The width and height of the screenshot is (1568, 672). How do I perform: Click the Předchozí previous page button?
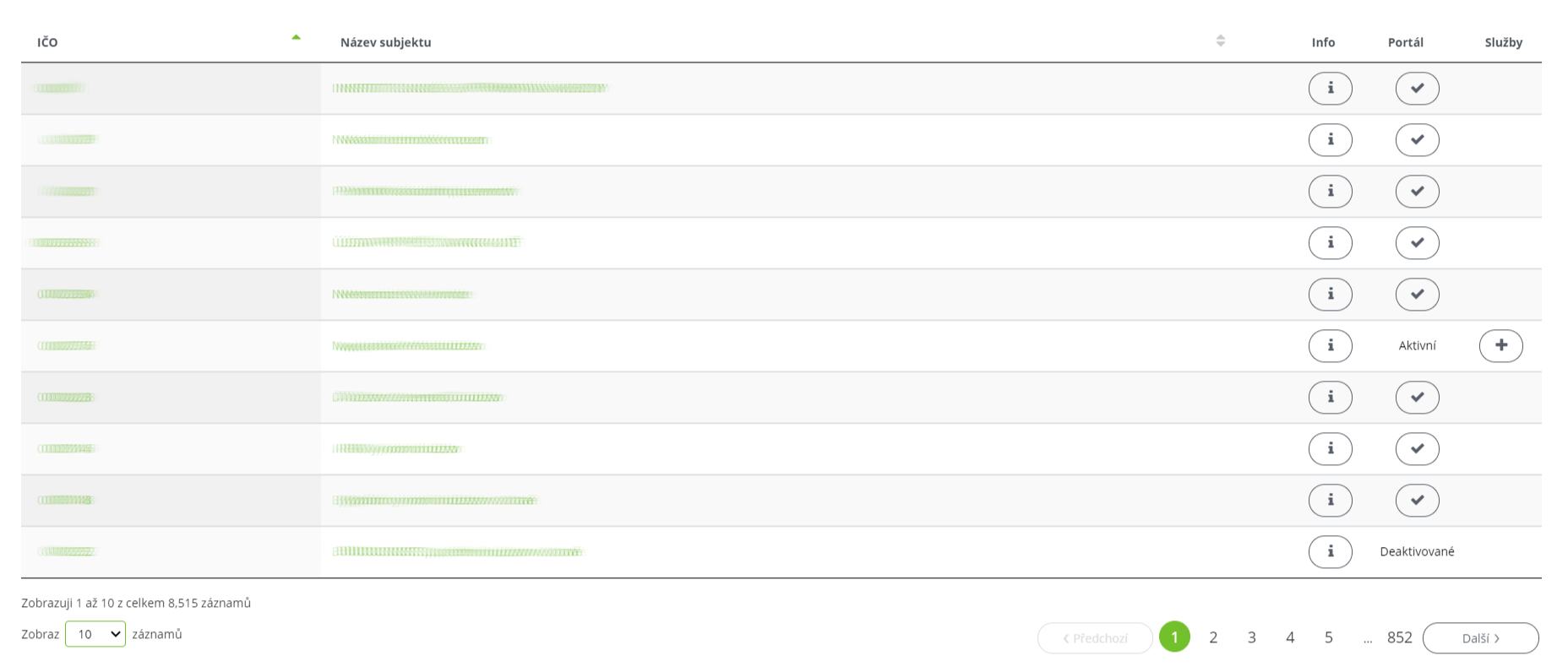click(x=1095, y=638)
